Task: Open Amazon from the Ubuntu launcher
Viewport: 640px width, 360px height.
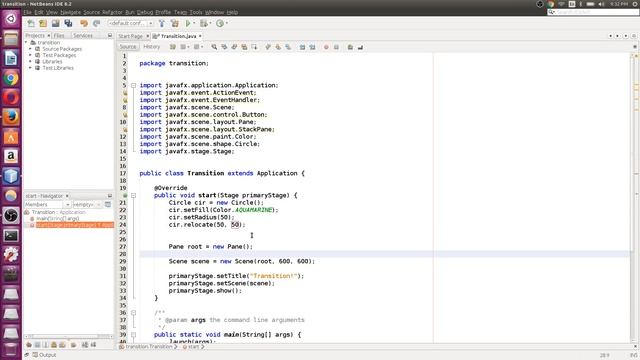Action: click(11, 156)
